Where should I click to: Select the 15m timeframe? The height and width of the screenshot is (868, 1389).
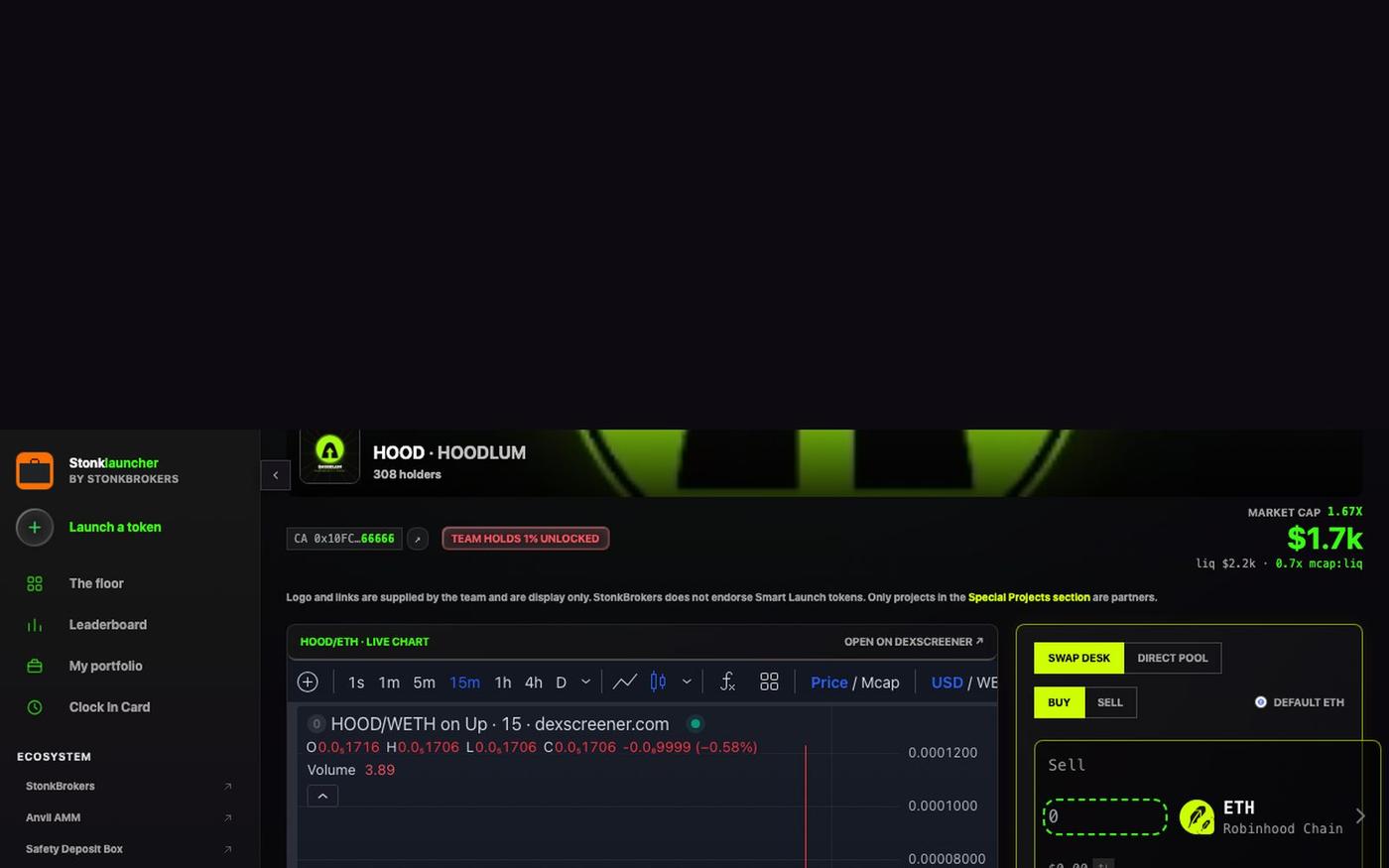(x=464, y=682)
